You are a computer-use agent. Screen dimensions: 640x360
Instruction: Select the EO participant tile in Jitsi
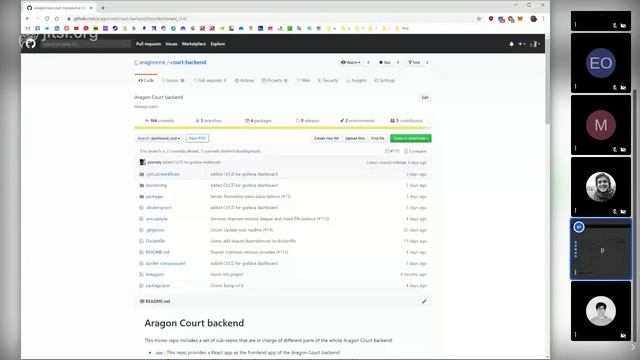click(600, 63)
